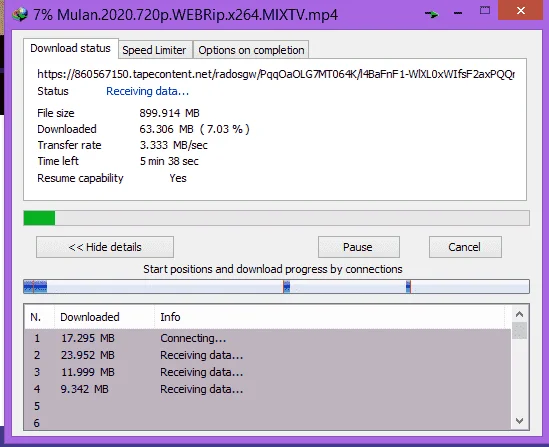
Task: Click the Resume capability value Yes
Action: (178, 178)
